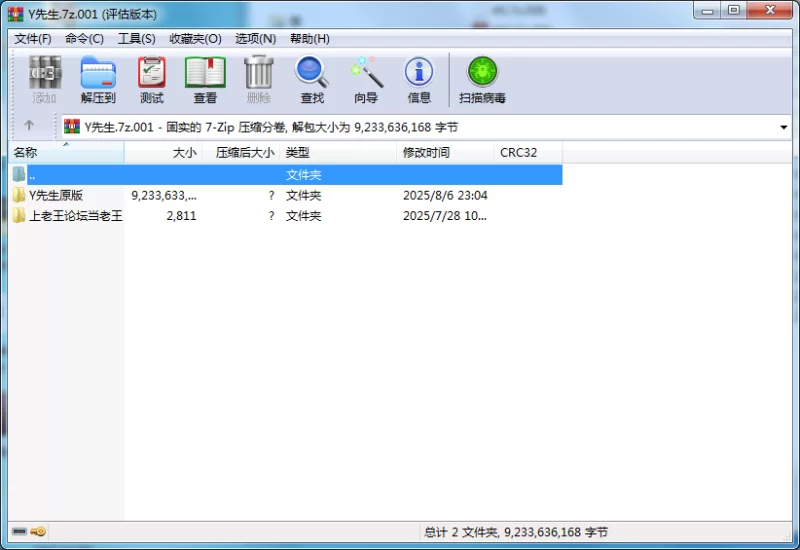
Task: Start Scan Virus (扫描病毒) tool
Action: [482, 79]
